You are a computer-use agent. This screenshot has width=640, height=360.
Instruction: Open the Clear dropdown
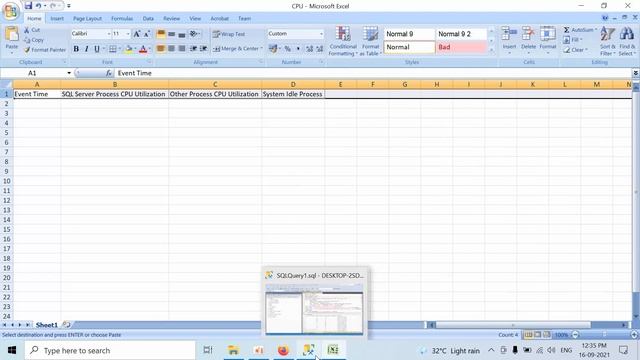[x=576, y=50]
